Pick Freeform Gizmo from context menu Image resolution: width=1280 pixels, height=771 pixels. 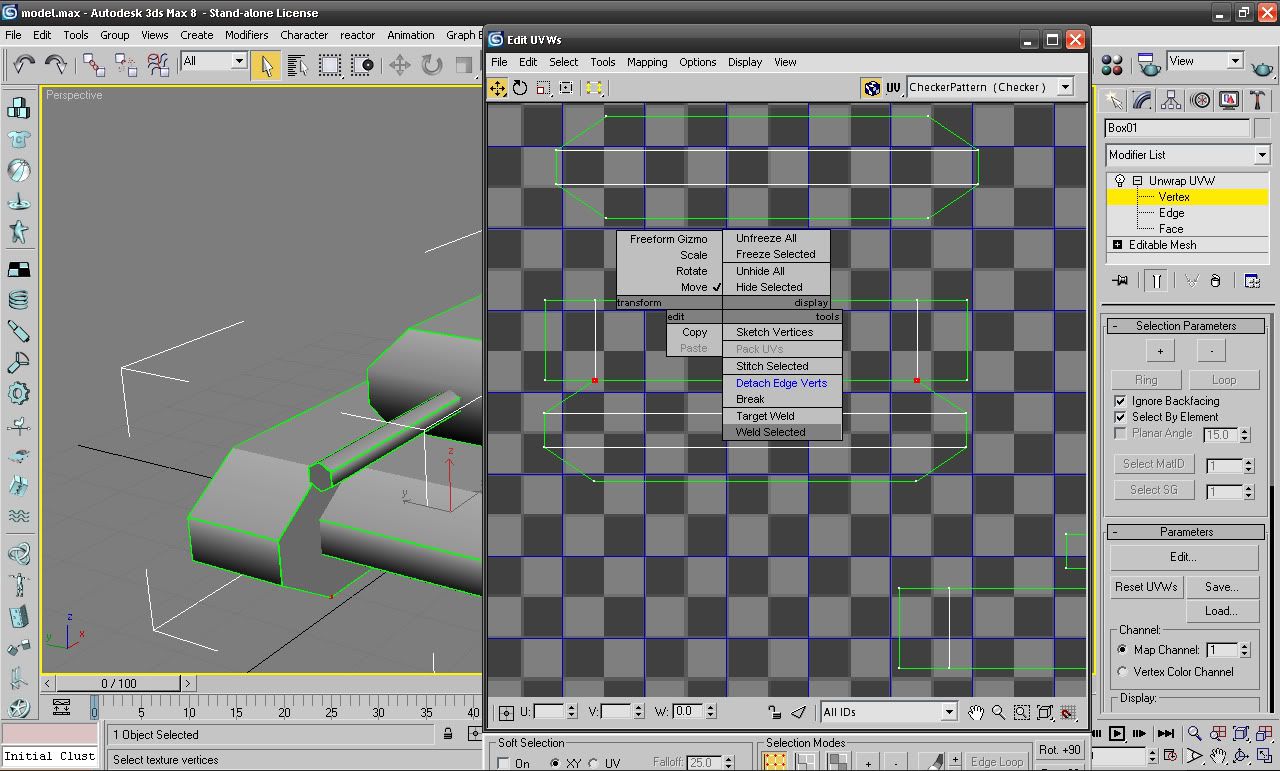coord(669,239)
